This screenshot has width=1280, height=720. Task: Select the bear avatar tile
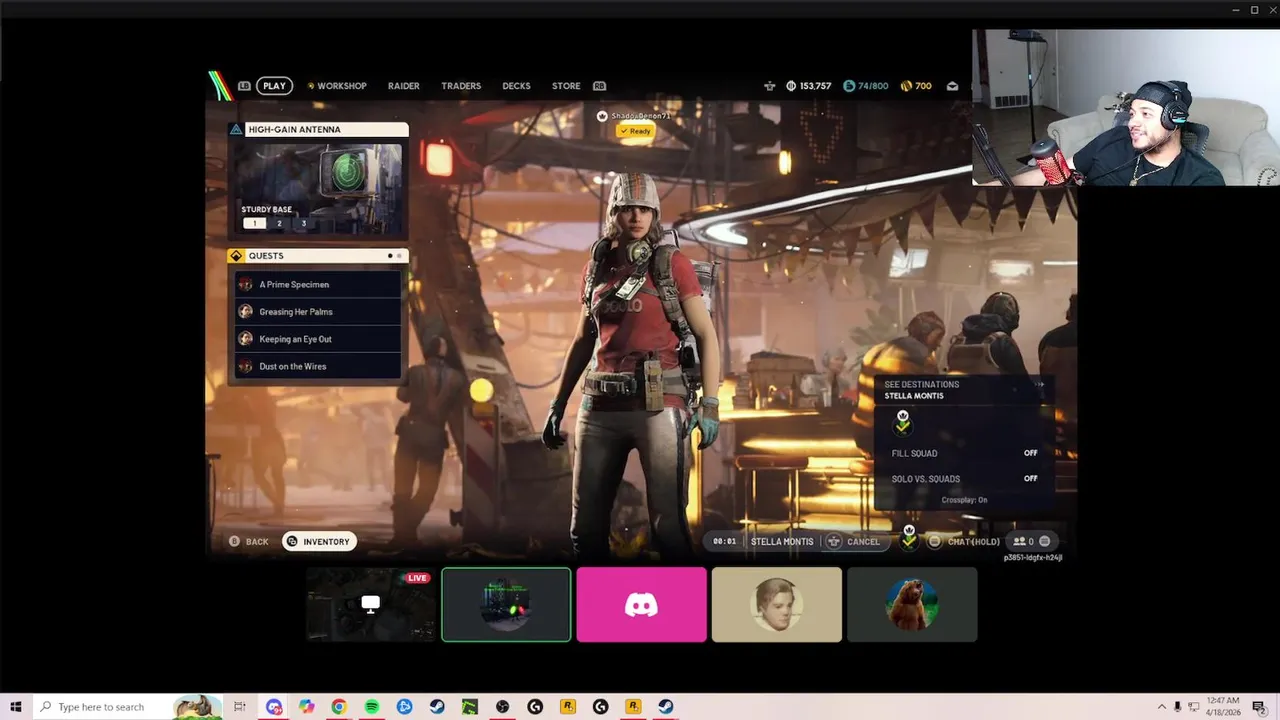(x=911, y=604)
